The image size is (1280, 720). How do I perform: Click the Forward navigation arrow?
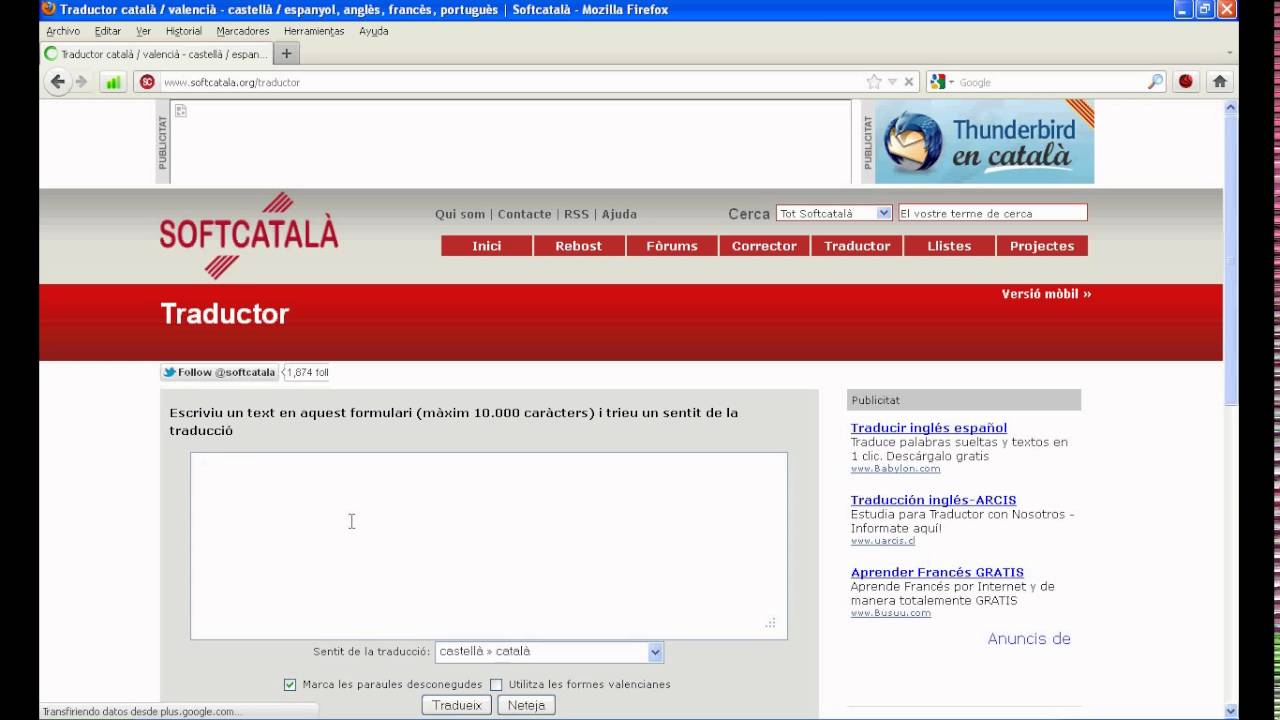82,82
